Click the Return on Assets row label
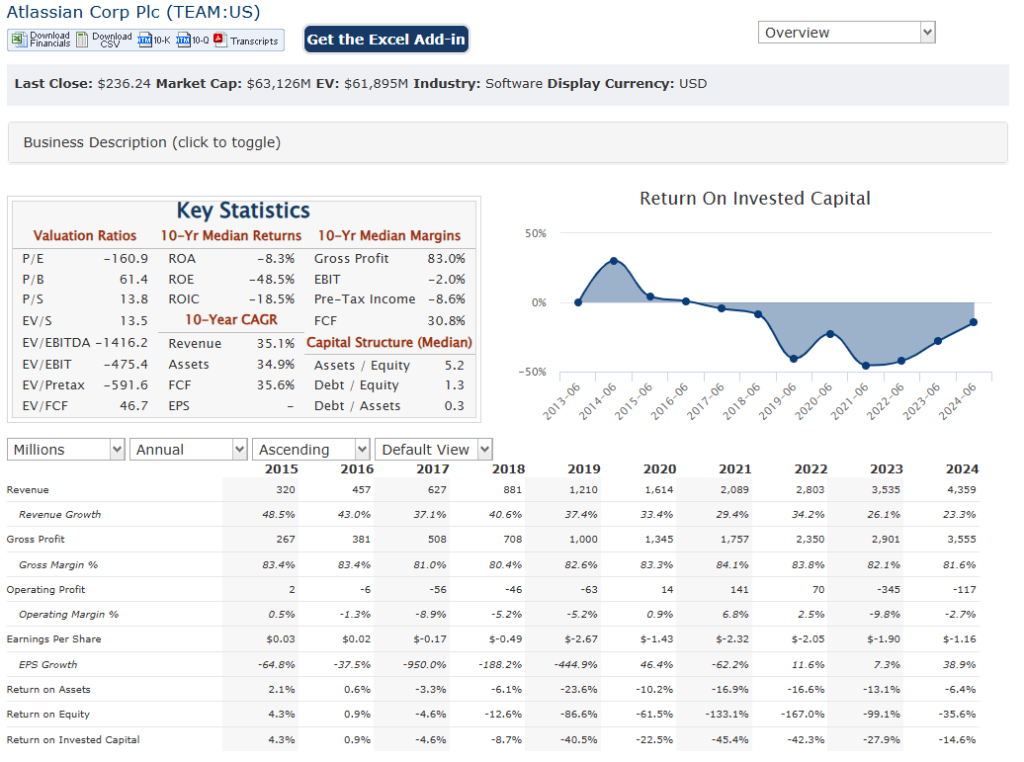Image resolution: width=1024 pixels, height=762 pixels. coord(48,690)
